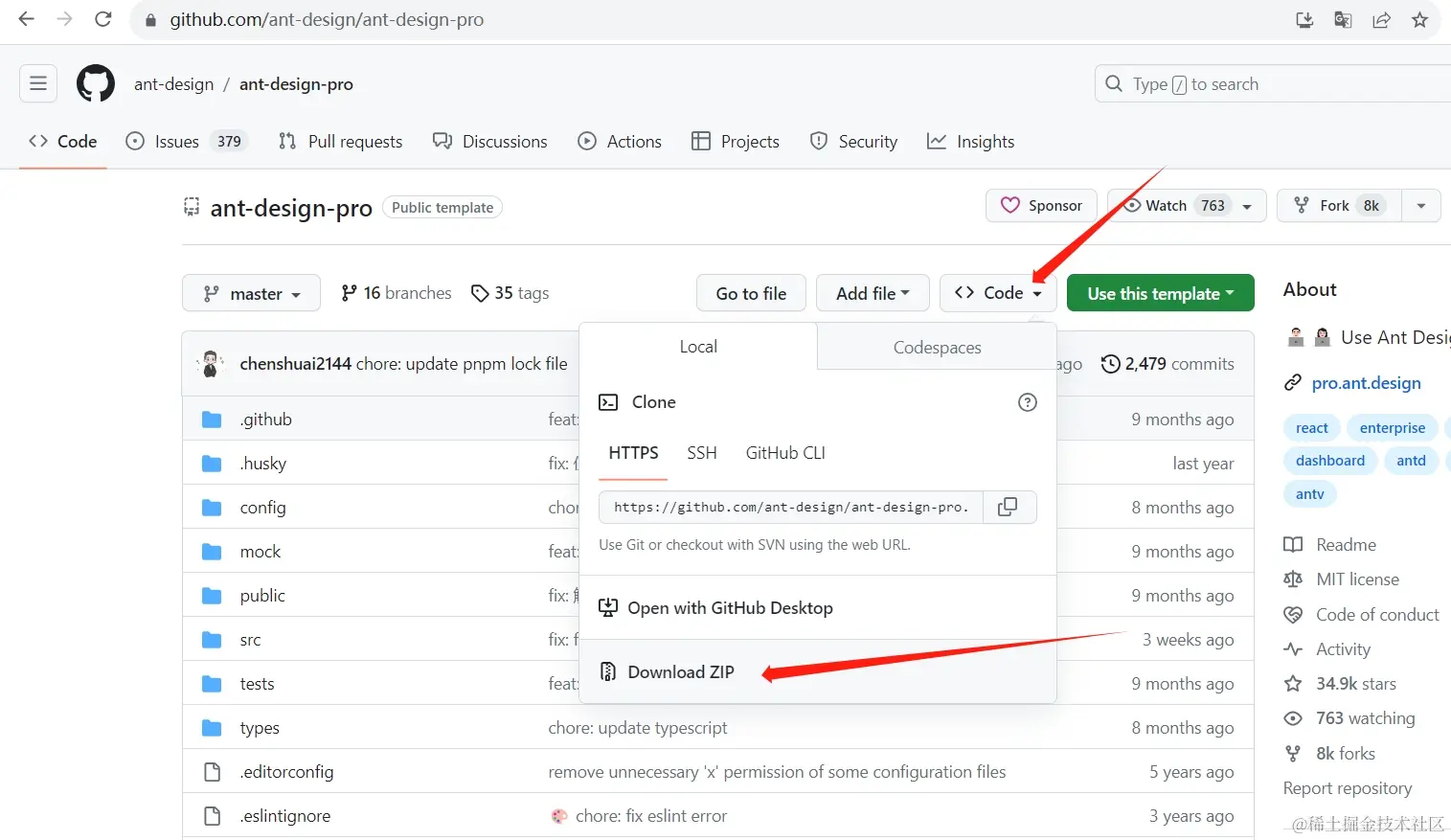This screenshot has width=1451, height=840.
Task: Open the Projects tab
Action: click(x=736, y=142)
